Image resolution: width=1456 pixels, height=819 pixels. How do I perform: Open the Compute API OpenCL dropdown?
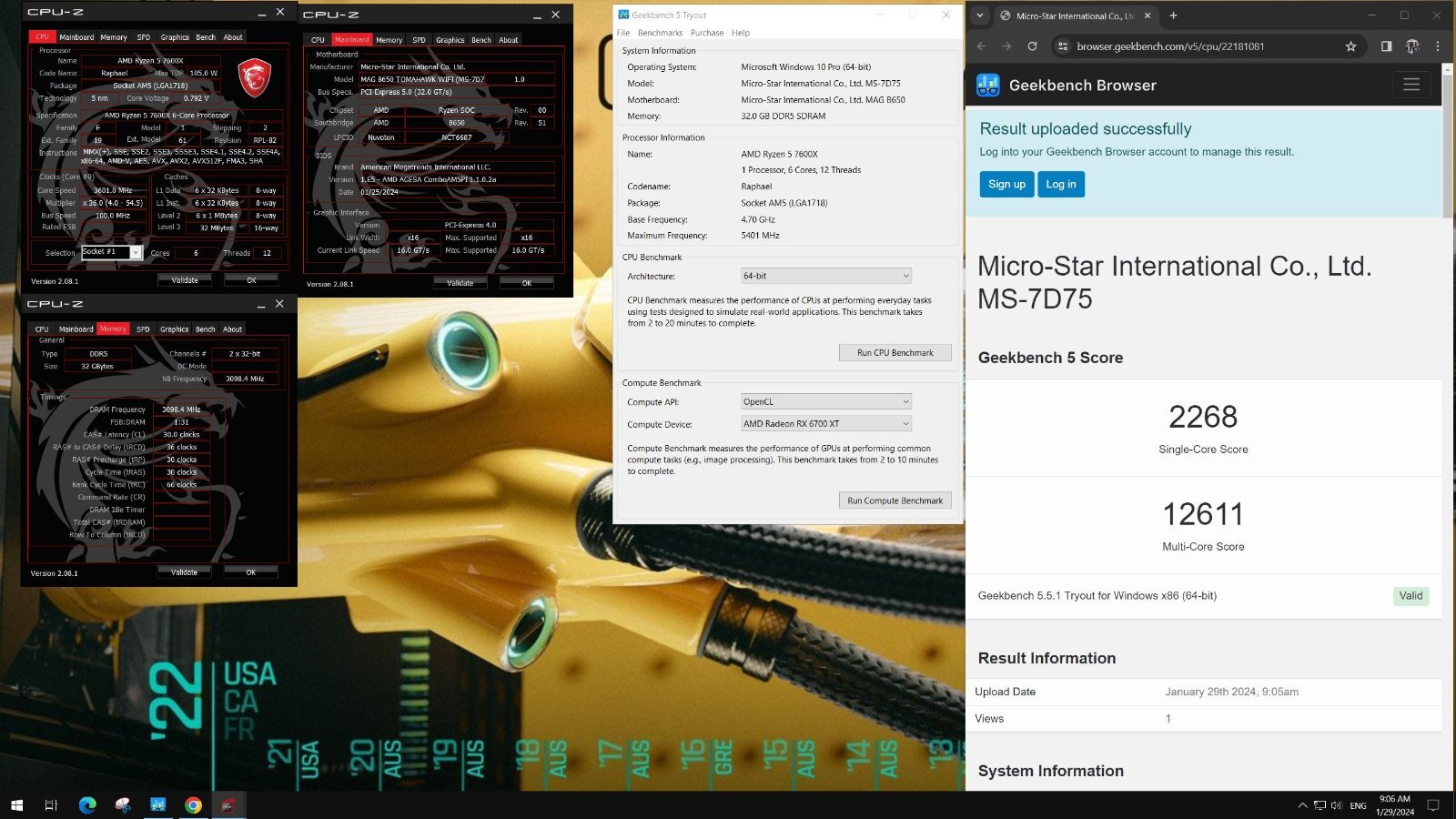(x=826, y=401)
